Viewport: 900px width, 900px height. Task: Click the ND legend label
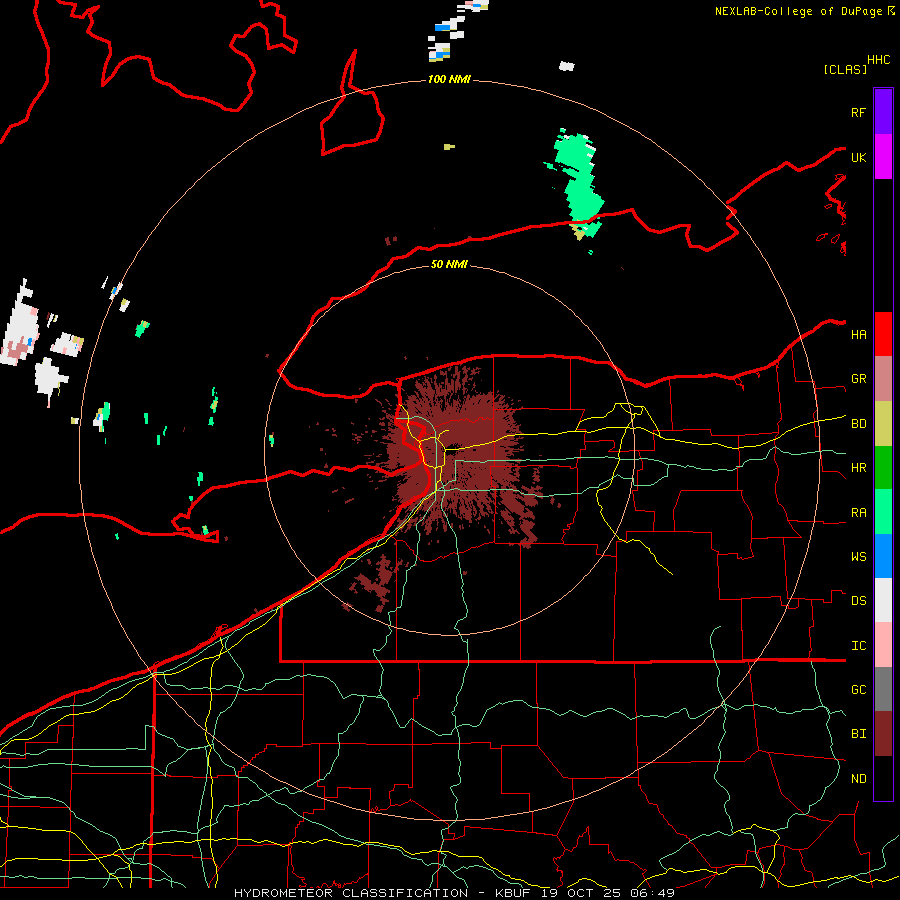point(858,779)
